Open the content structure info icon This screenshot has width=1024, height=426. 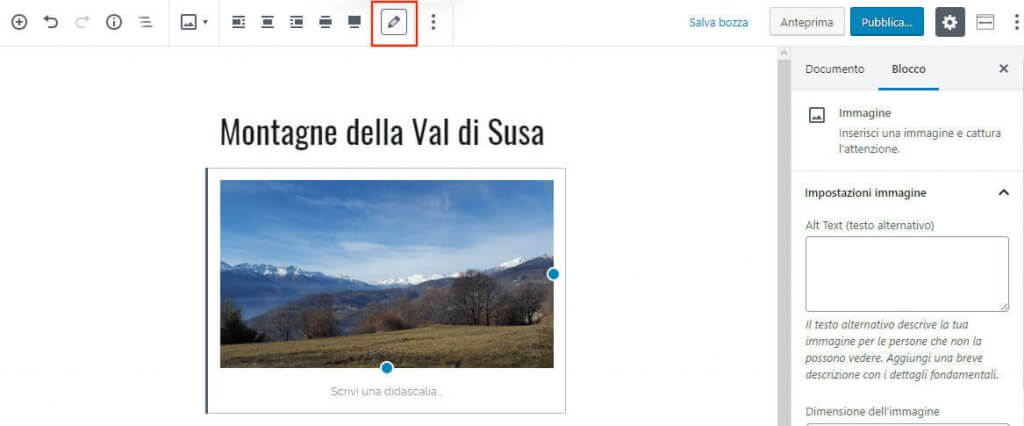point(114,22)
